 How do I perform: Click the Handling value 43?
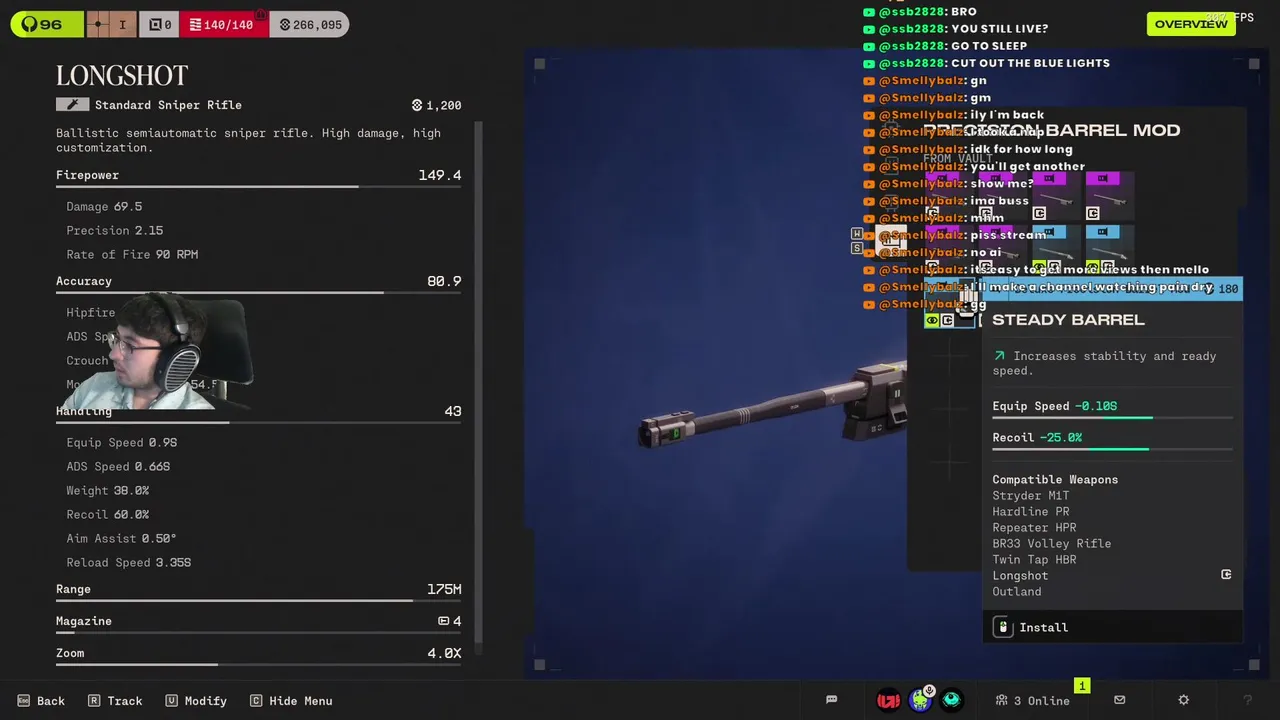[453, 411]
